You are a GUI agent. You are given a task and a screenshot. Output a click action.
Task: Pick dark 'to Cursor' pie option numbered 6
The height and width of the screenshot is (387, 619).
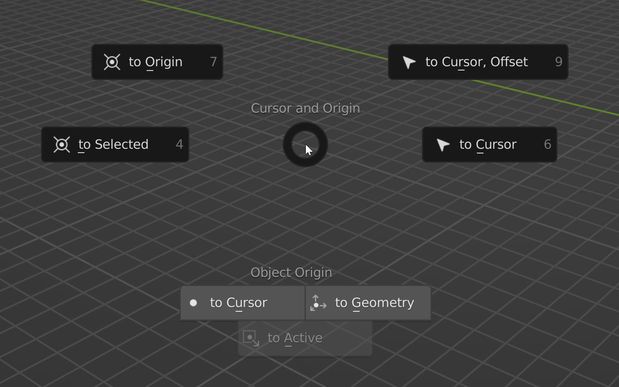pos(490,145)
